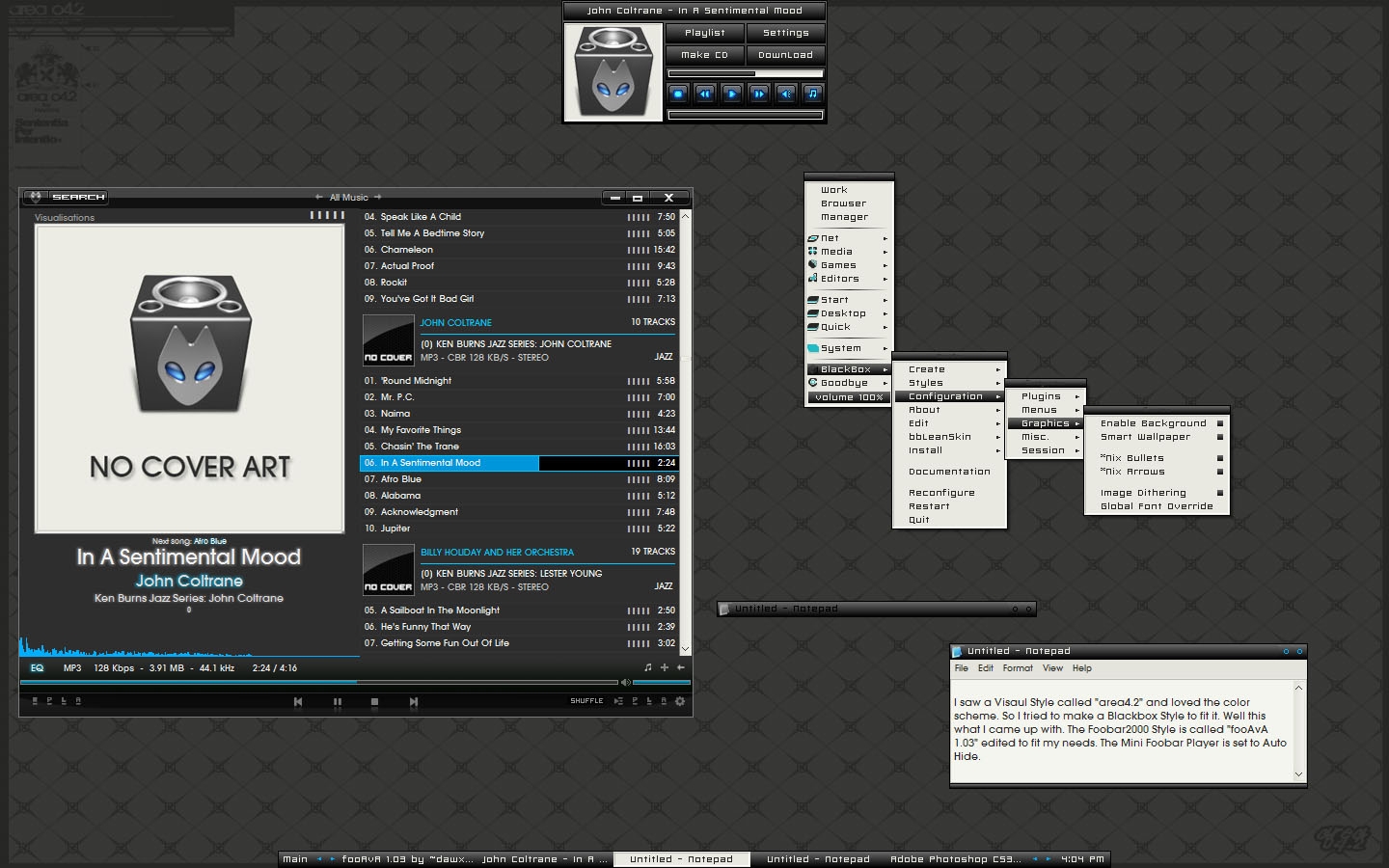Skip to next track in fooAvA
1389x868 pixels.
(413, 702)
